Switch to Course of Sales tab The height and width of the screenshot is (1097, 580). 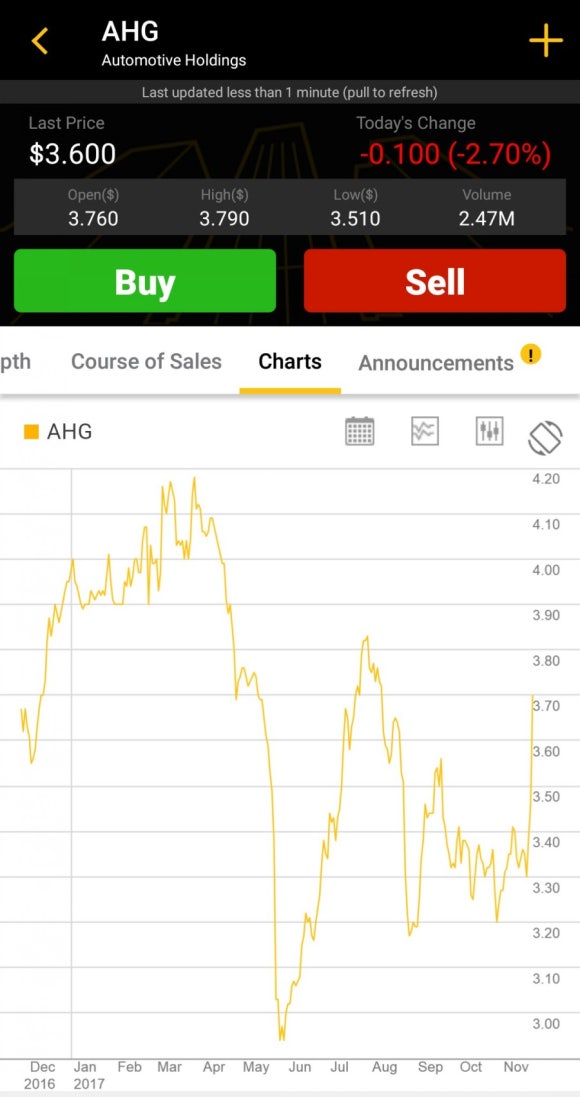[x=146, y=362]
